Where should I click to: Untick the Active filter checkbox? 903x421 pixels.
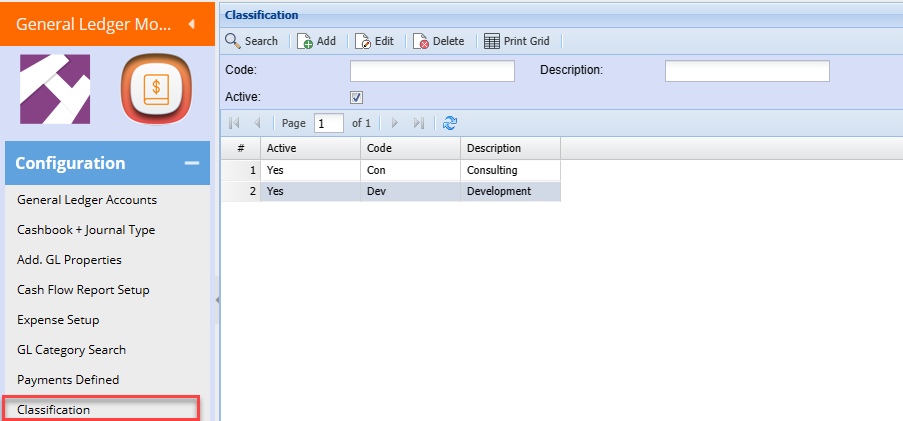pos(357,97)
